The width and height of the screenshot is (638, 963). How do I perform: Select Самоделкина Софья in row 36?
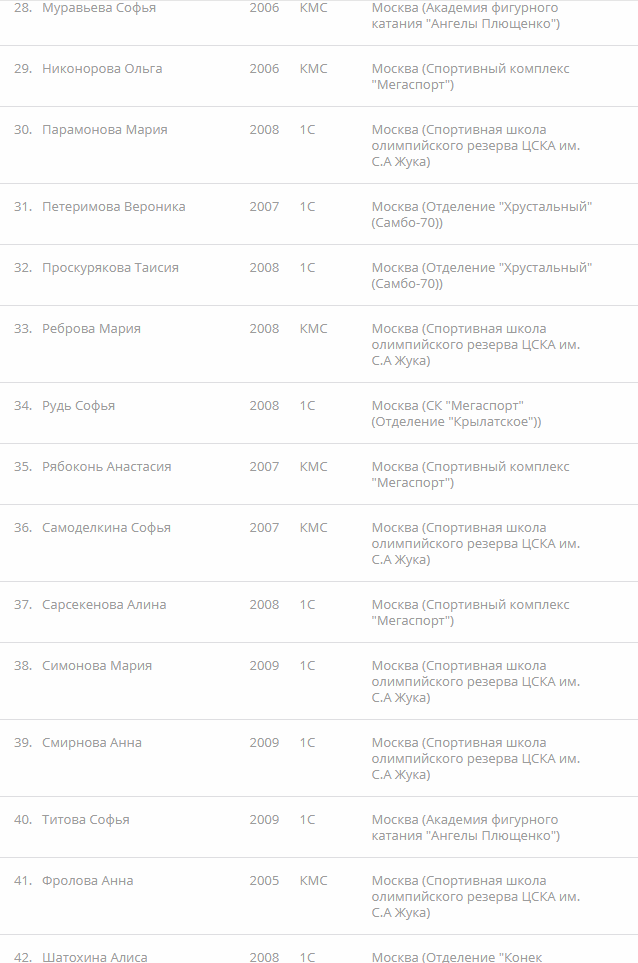[x=106, y=528]
